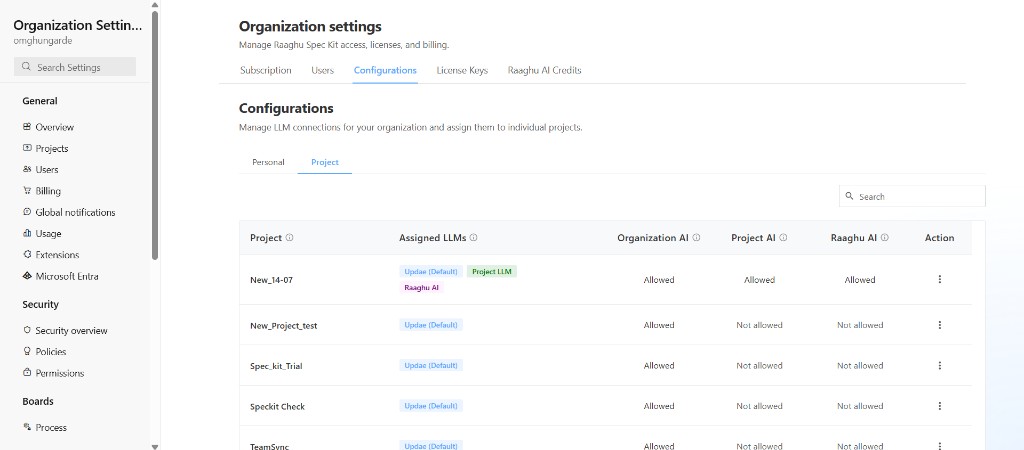1024x450 pixels.
Task: Open Permissions settings
Action: click(x=60, y=373)
